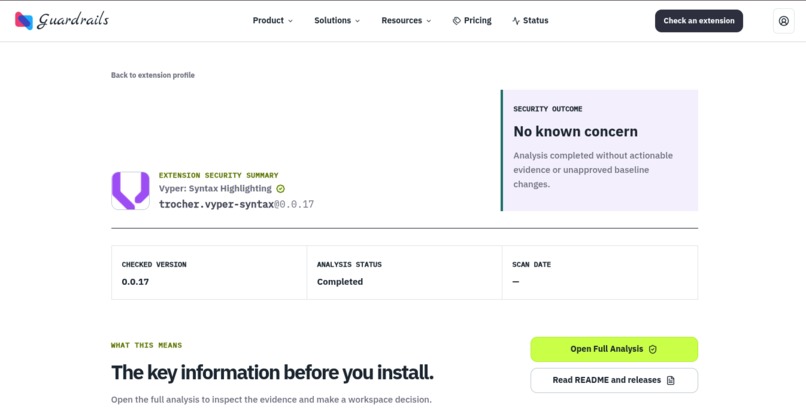Open the Status page
Screen dimensions: 806x408
click(x=530, y=21)
